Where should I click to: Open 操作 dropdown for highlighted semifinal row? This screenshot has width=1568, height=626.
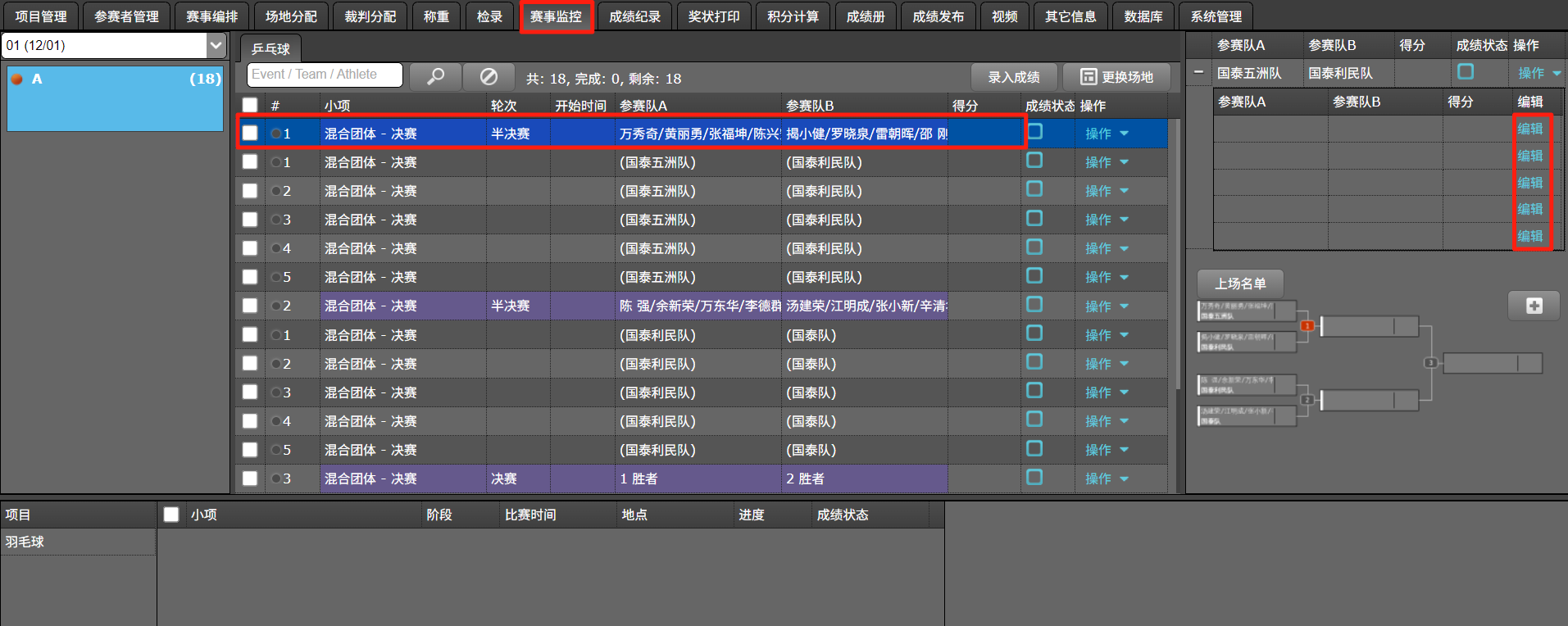1107,134
